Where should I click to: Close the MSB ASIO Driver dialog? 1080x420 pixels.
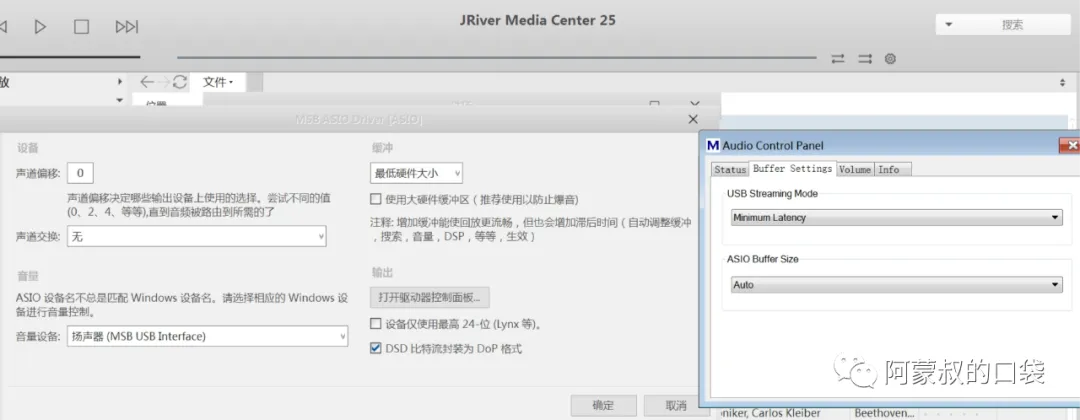click(693, 119)
